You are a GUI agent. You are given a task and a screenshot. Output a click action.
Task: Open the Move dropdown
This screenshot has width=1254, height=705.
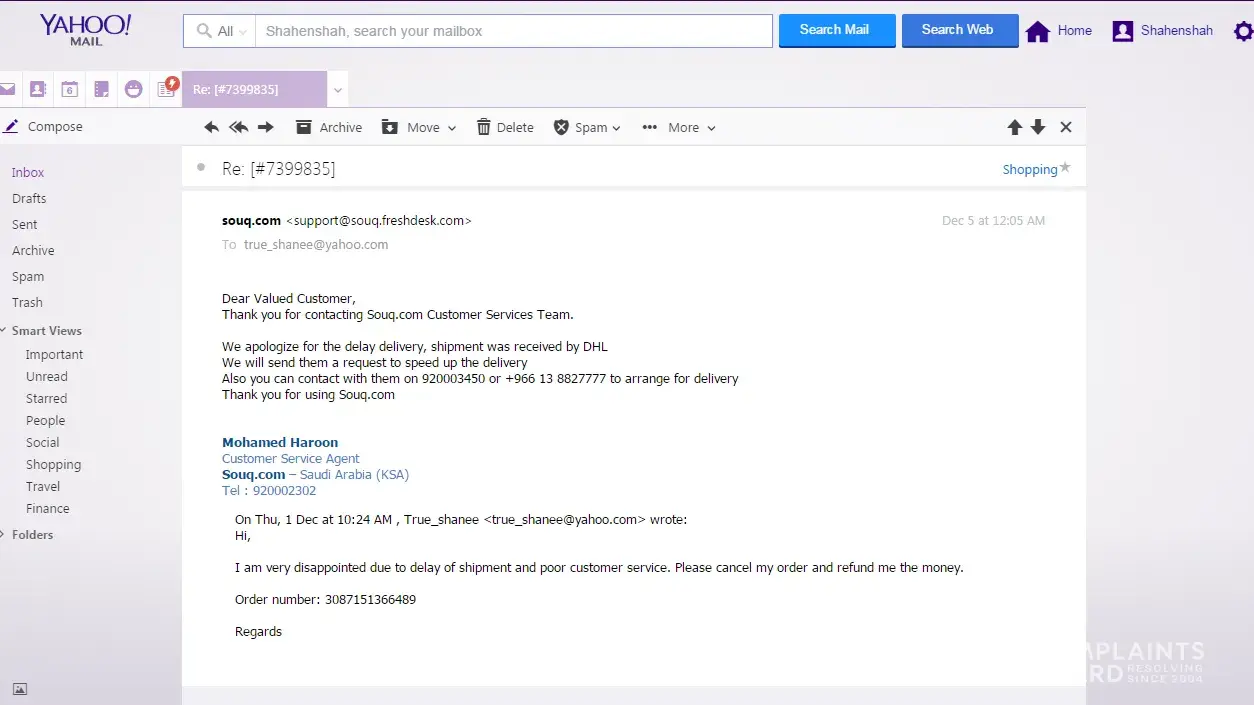coord(419,127)
